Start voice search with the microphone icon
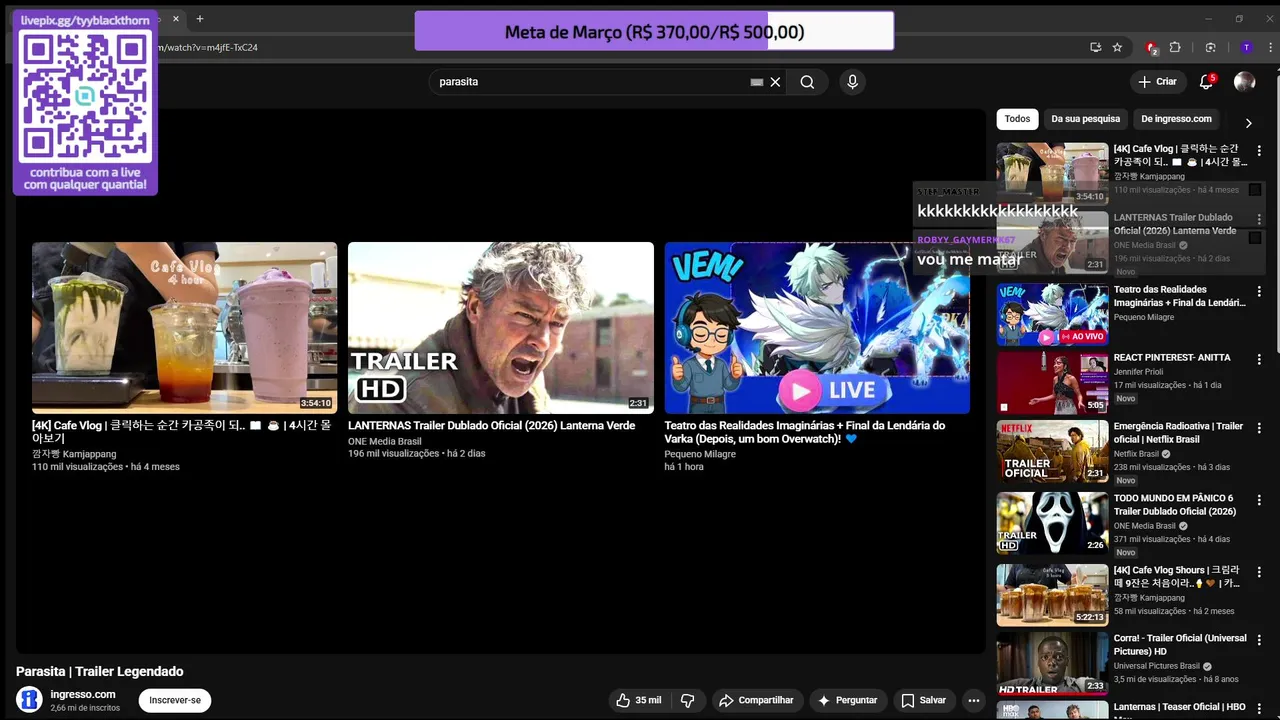Viewport: 1280px width, 720px height. (852, 82)
